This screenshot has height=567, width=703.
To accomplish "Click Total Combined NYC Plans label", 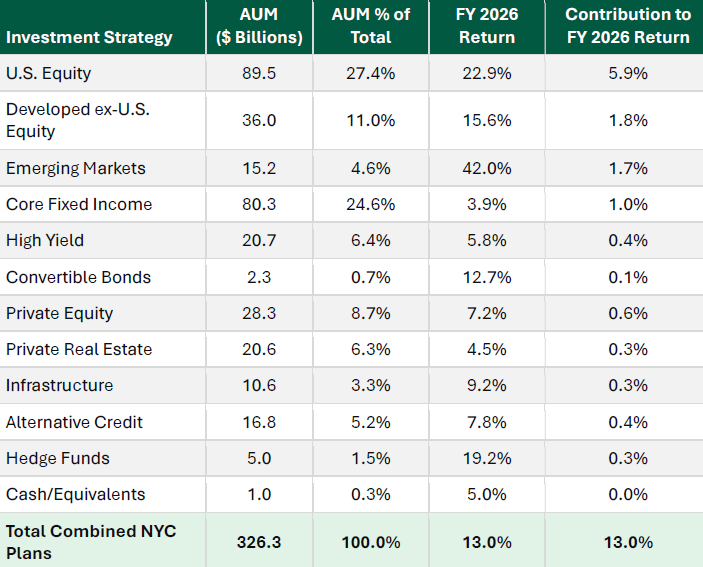I will pos(91,542).
